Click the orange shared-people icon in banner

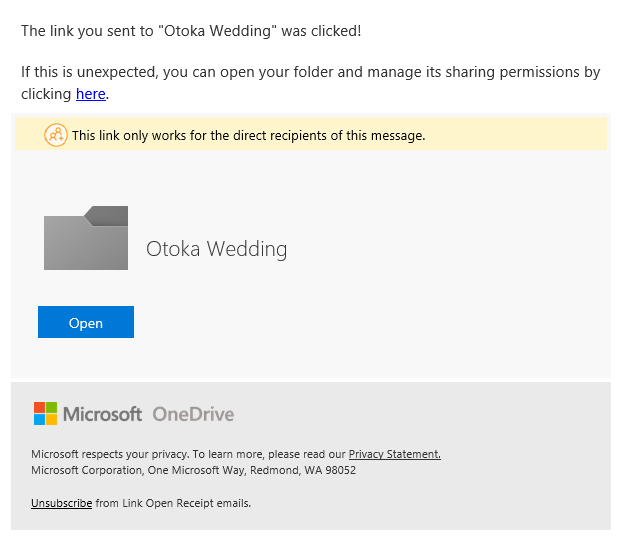coord(56,135)
